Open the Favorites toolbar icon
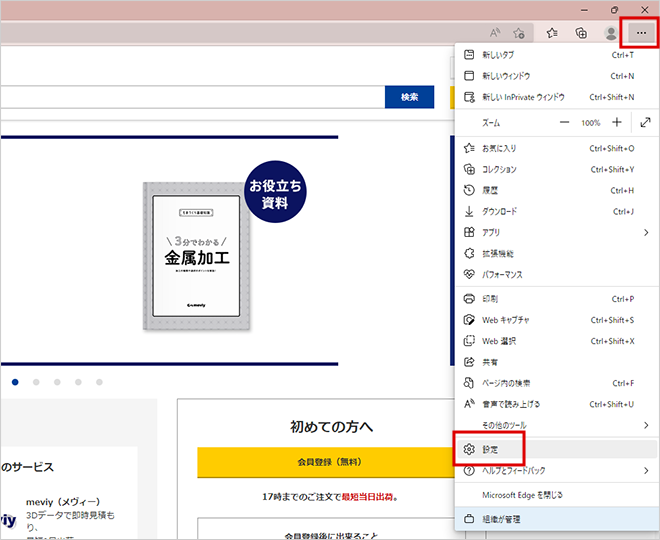This screenshot has height=540, width=660. click(552, 33)
